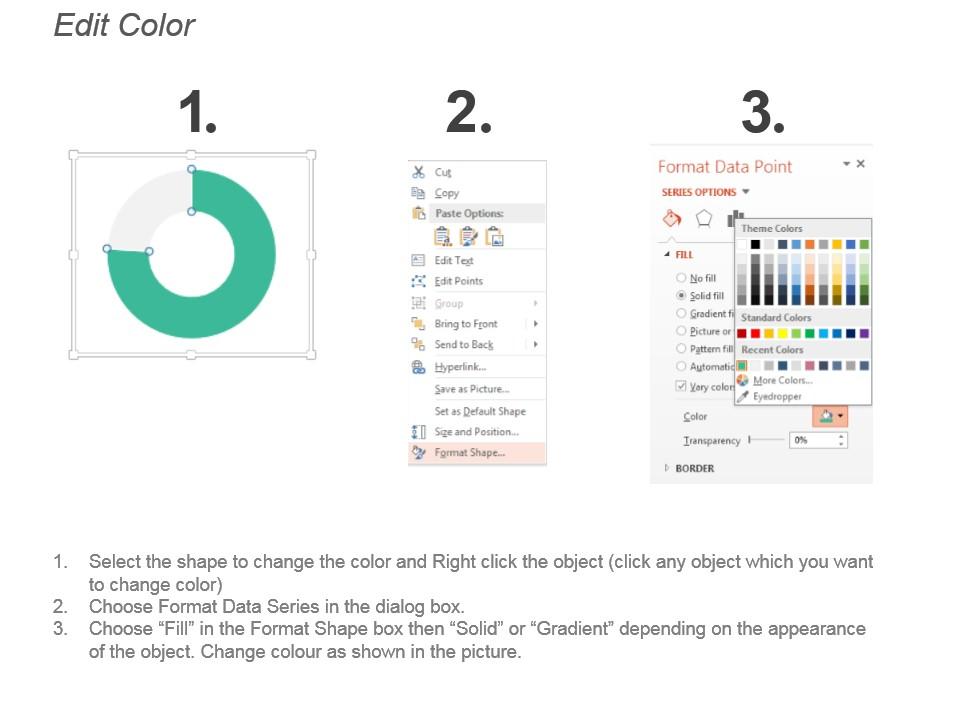Click Format Shape in the context menu

pos(470,450)
